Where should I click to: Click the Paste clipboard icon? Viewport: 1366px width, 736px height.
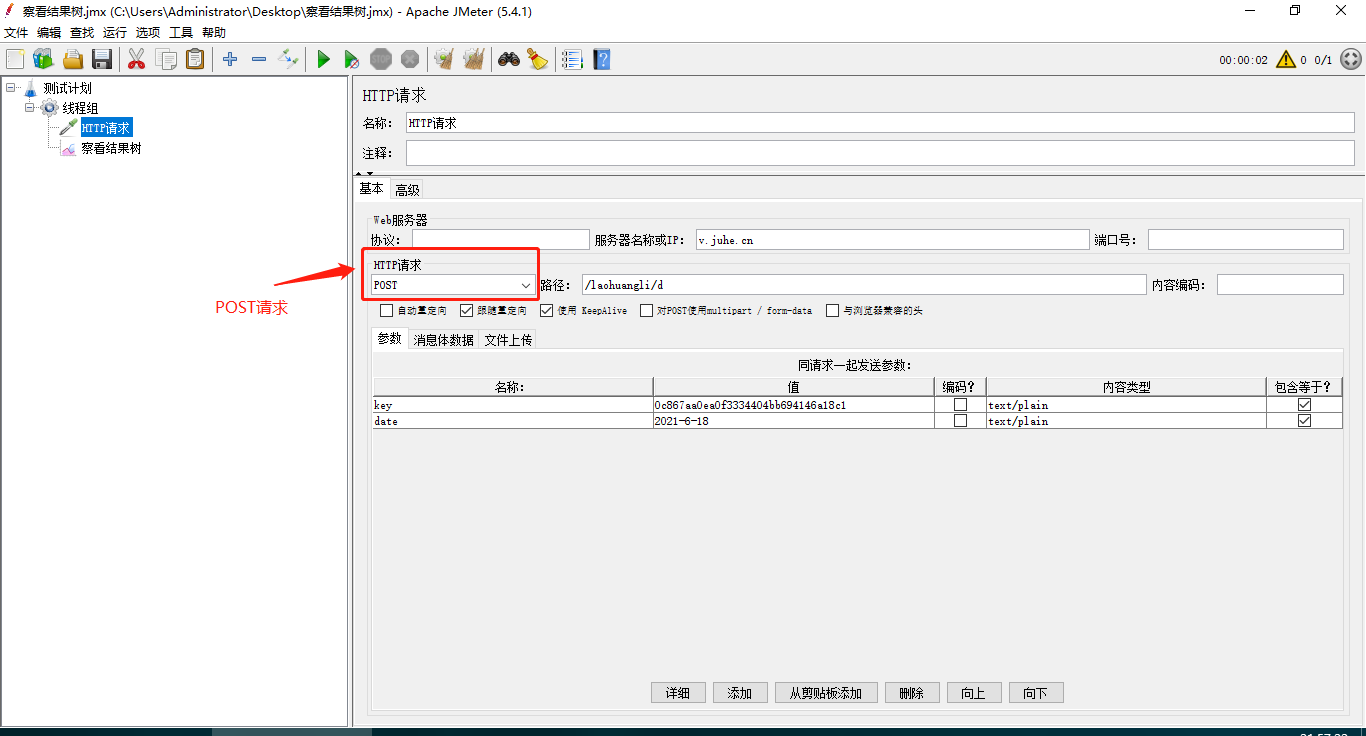click(195, 59)
